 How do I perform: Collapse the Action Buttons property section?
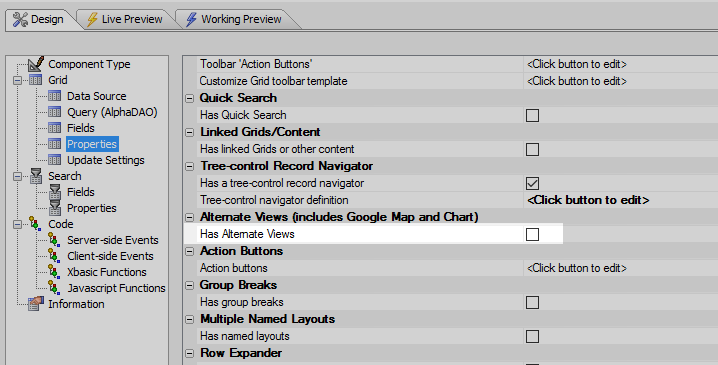tap(189, 251)
